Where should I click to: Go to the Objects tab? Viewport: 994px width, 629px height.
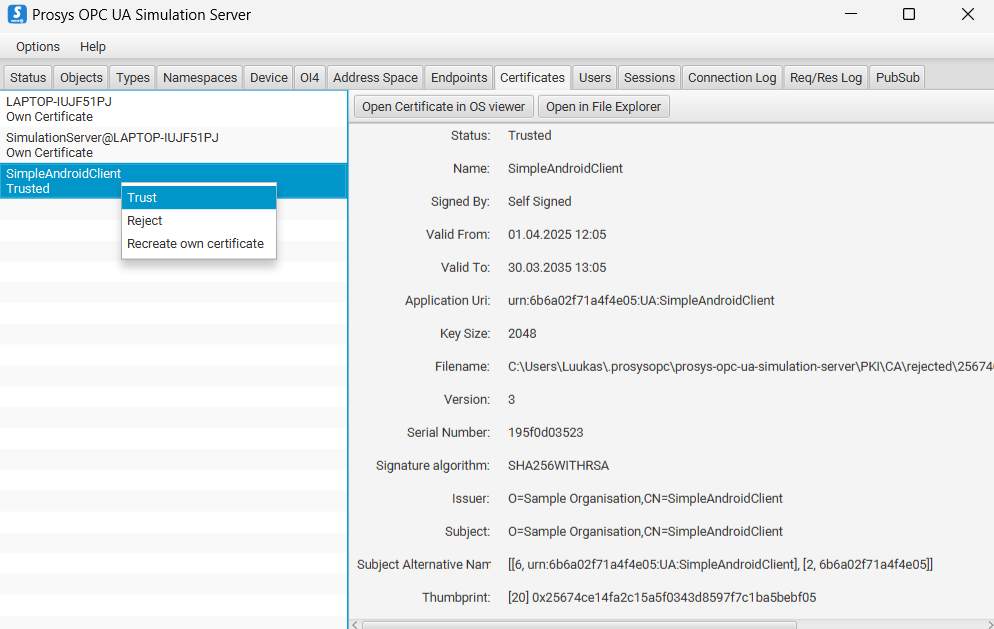(81, 78)
